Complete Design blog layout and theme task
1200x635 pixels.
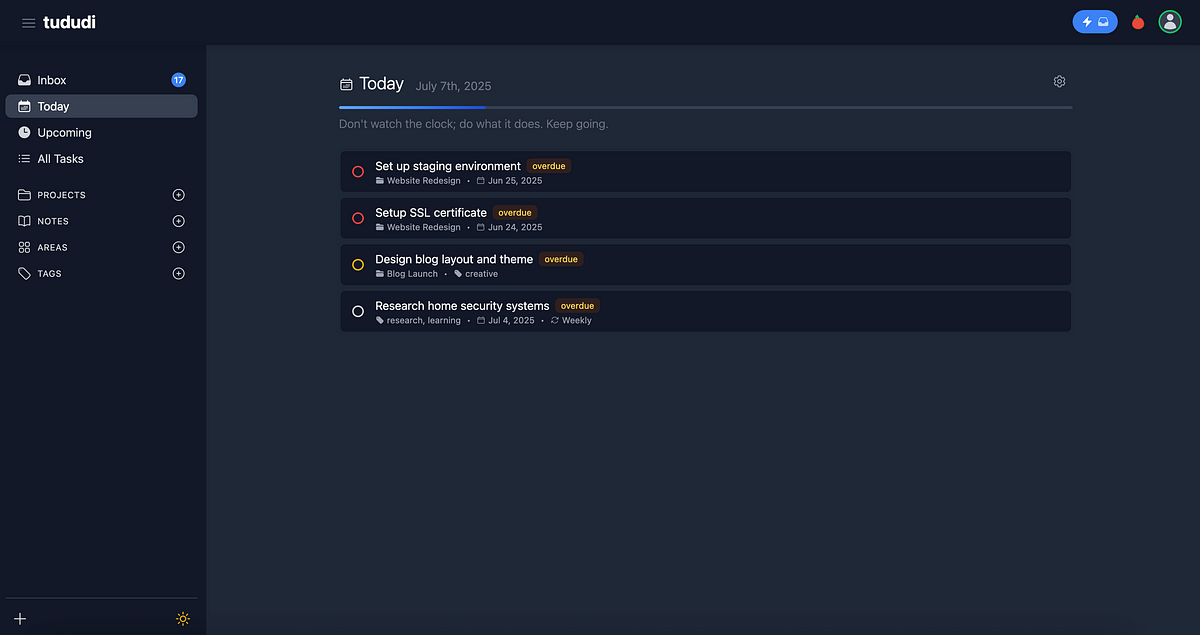click(358, 265)
